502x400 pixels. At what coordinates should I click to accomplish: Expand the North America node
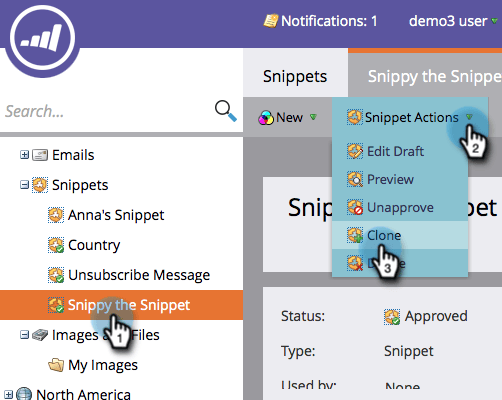8,395
